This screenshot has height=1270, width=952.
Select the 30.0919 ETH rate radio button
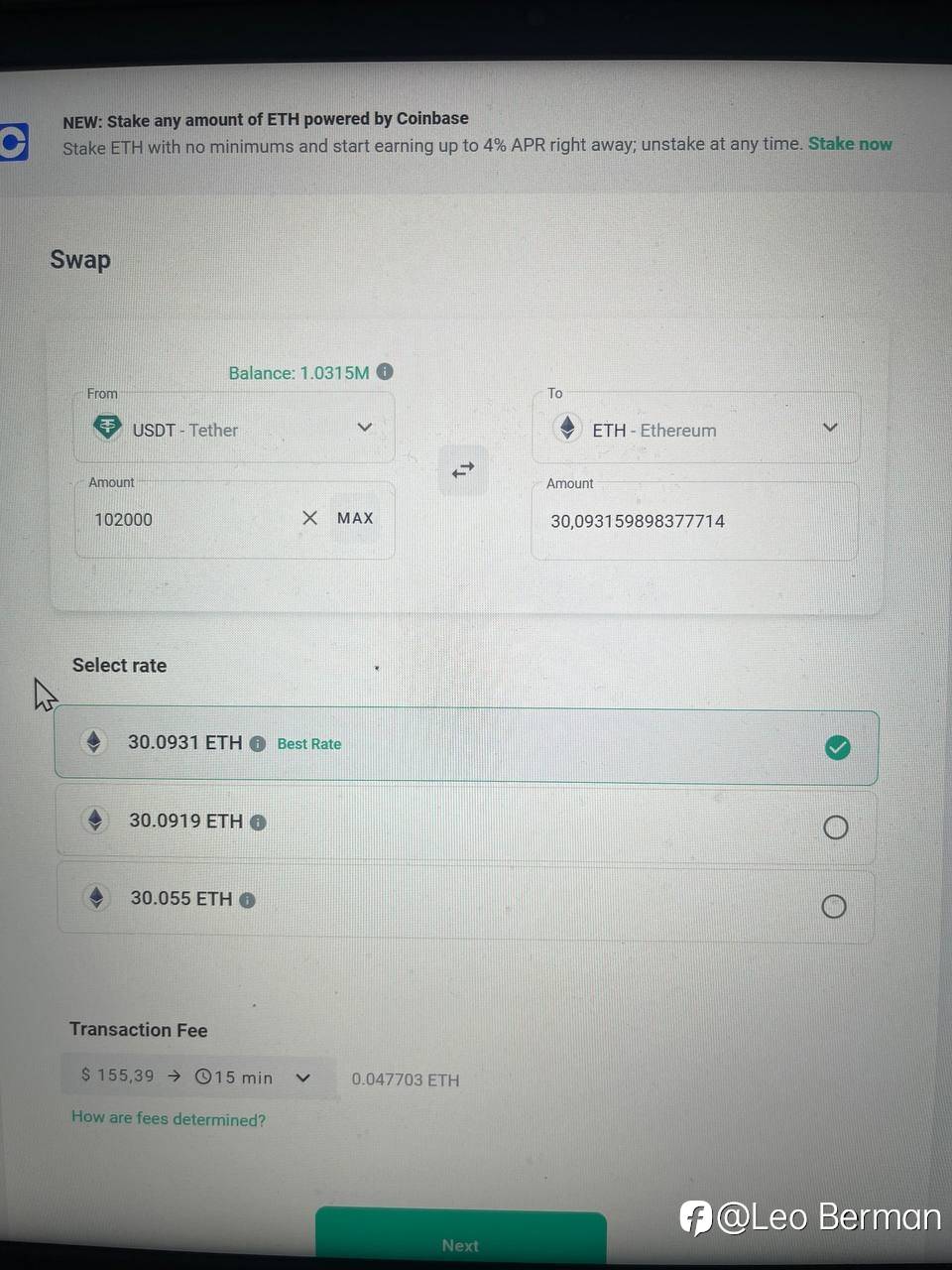(836, 827)
